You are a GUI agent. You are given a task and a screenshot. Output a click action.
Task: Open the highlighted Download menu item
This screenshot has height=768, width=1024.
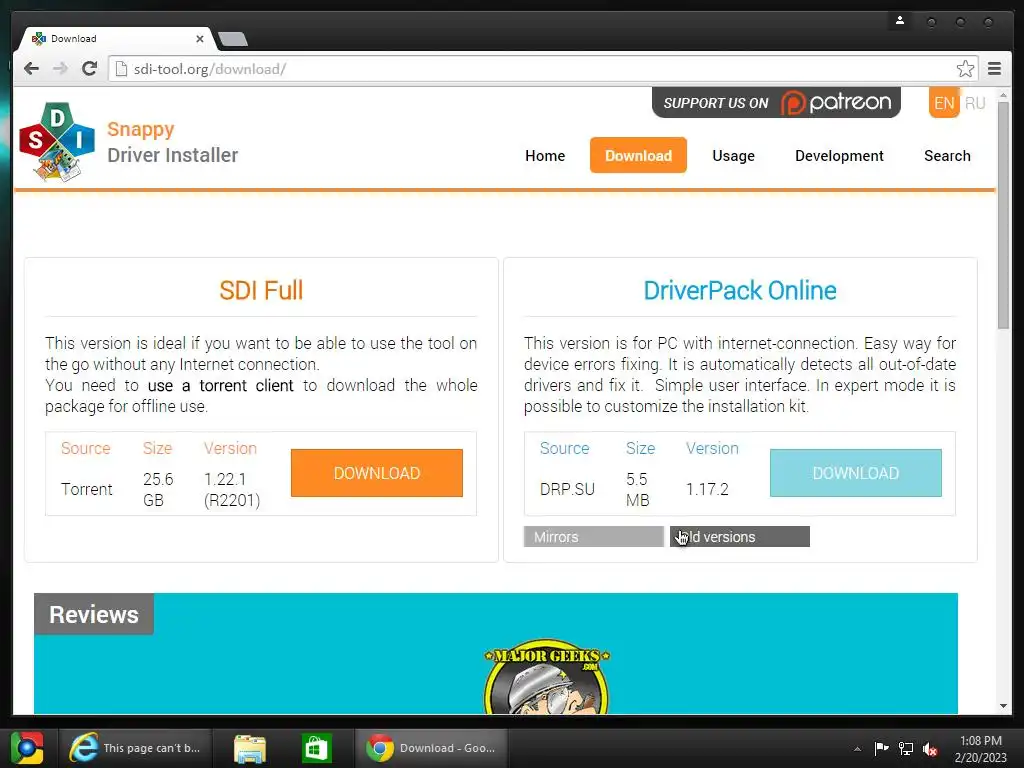pos(638,155)
